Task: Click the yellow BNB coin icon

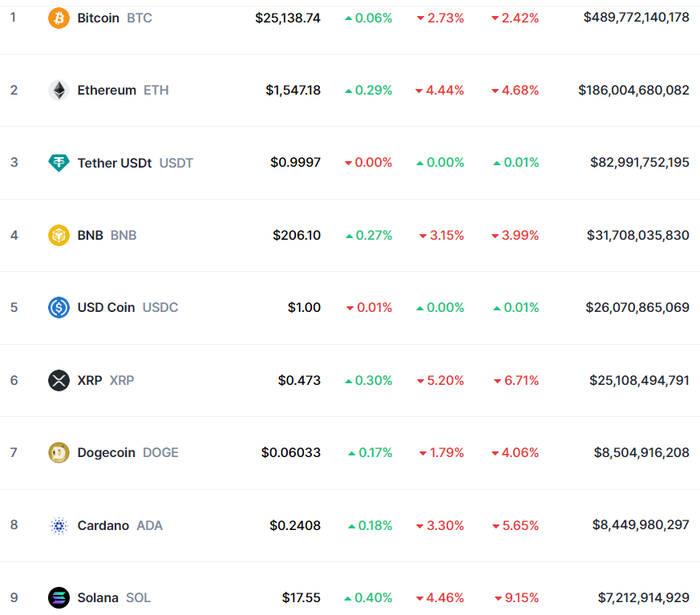Action: point(58,235)
